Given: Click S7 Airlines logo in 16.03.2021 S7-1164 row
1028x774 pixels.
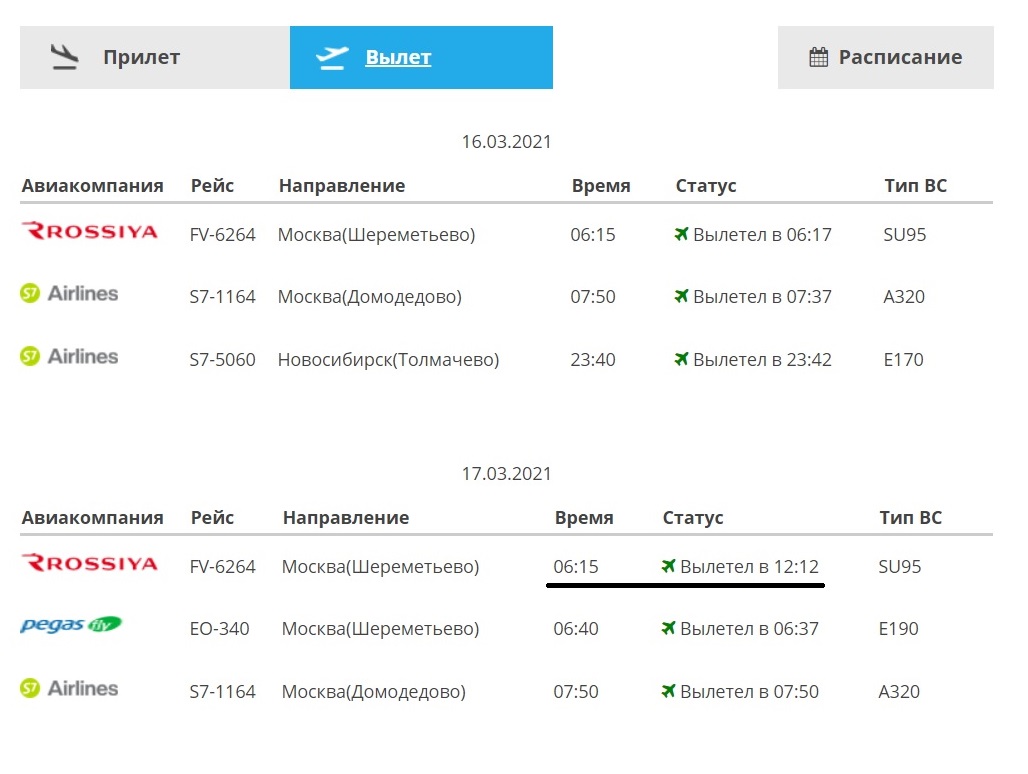Looking at the screenshot, I should (x=69, y=294).
